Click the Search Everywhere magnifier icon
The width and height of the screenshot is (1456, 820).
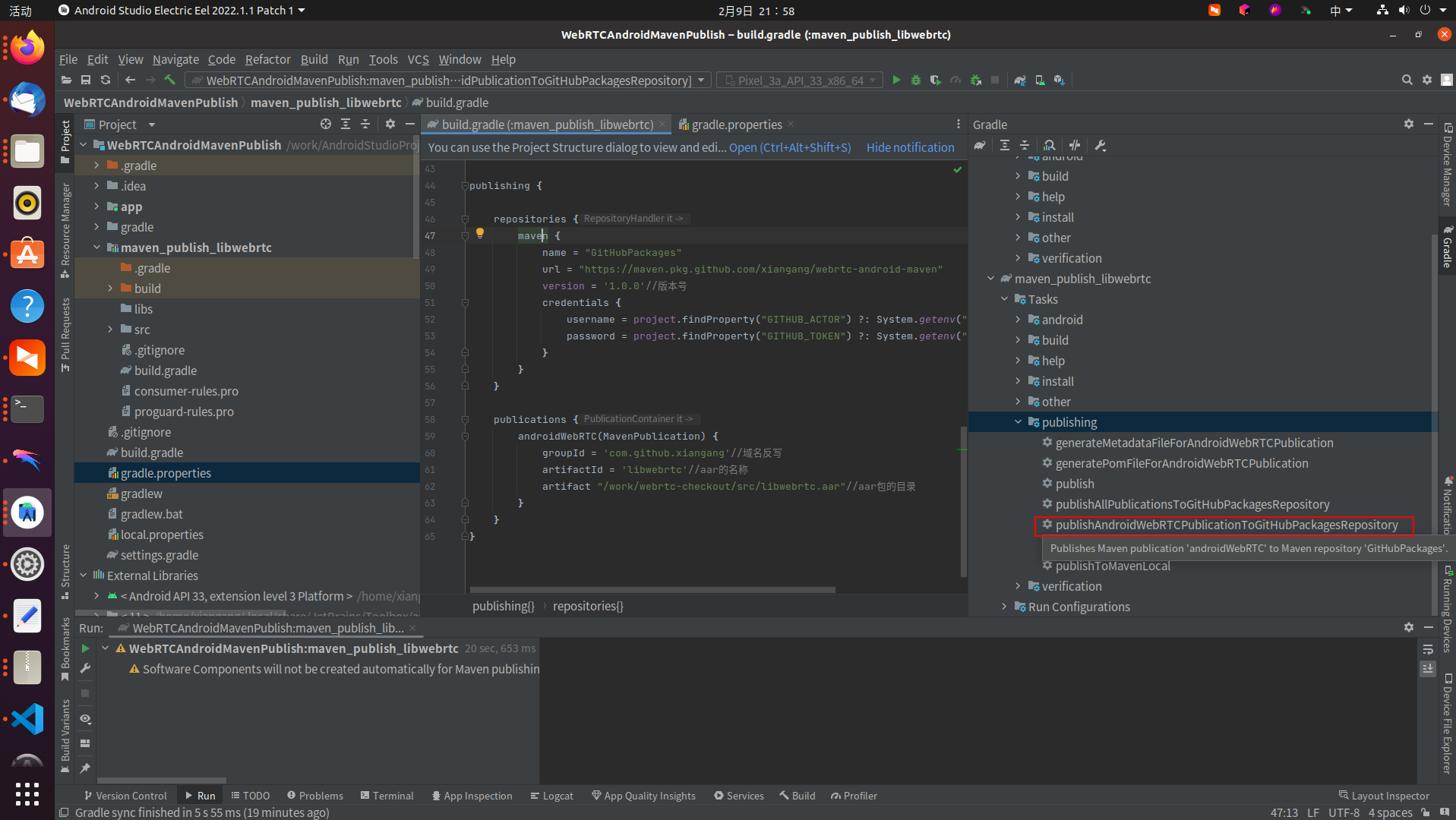point(1407,80)
